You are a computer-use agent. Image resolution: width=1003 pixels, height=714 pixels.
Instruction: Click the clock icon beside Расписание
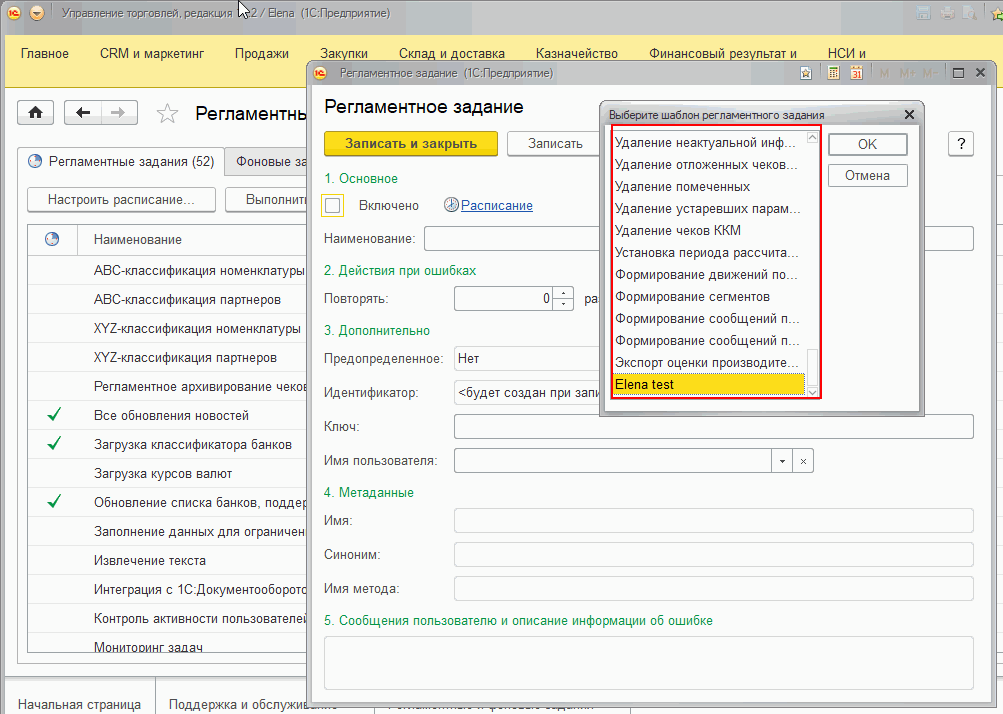pos(451,205)
